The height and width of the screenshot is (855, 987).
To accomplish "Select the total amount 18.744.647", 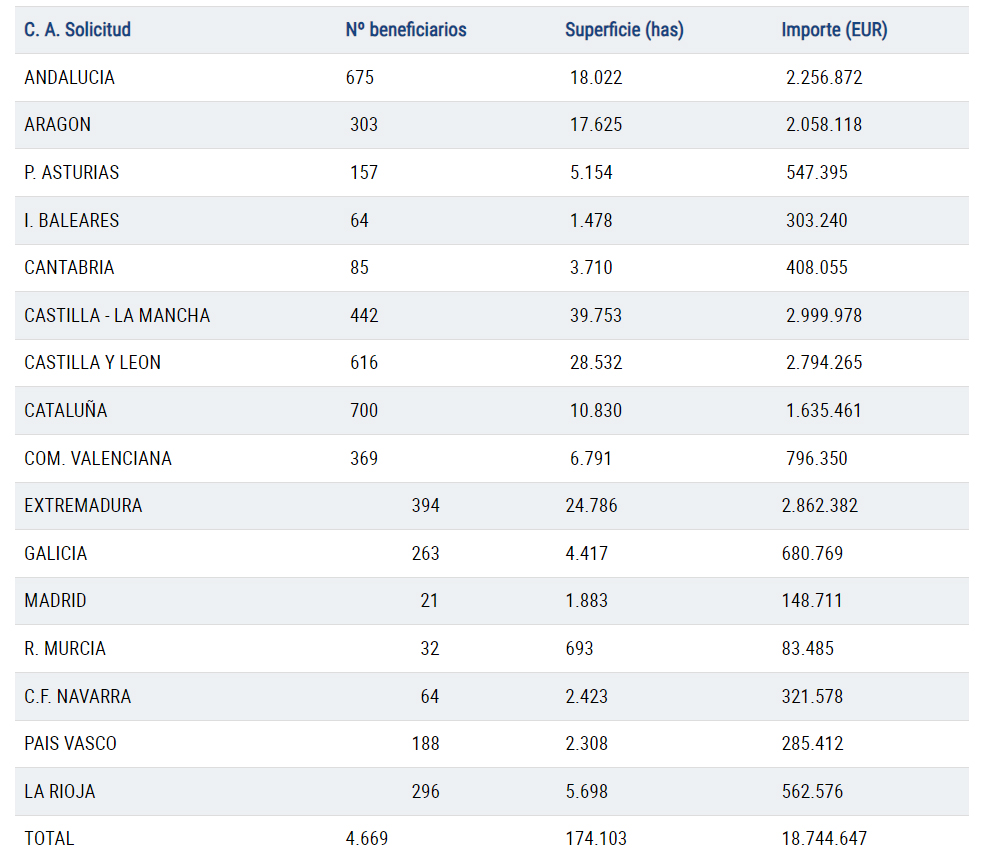I will [823, 839].
